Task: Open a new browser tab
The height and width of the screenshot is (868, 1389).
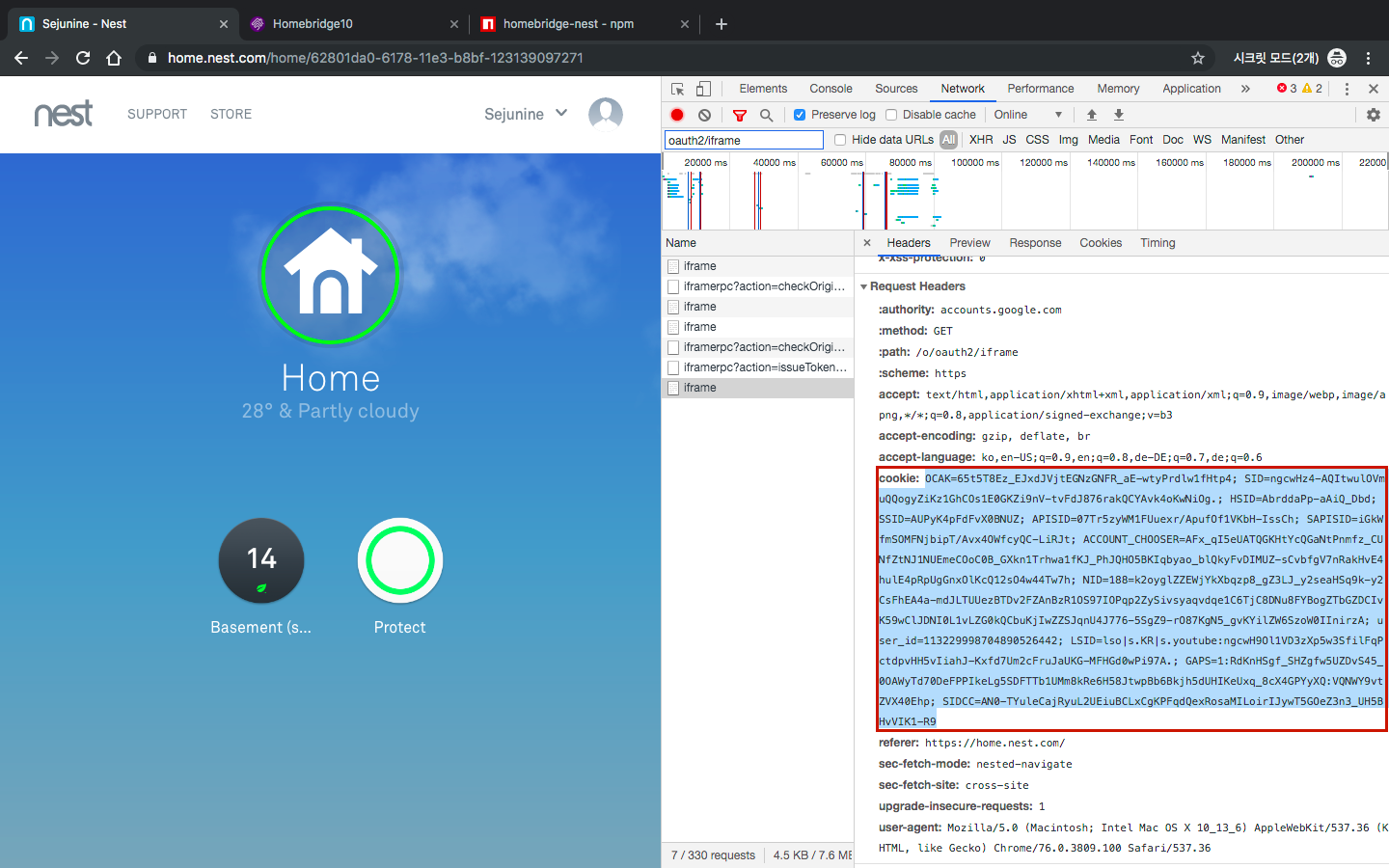Action: [722, 24]
